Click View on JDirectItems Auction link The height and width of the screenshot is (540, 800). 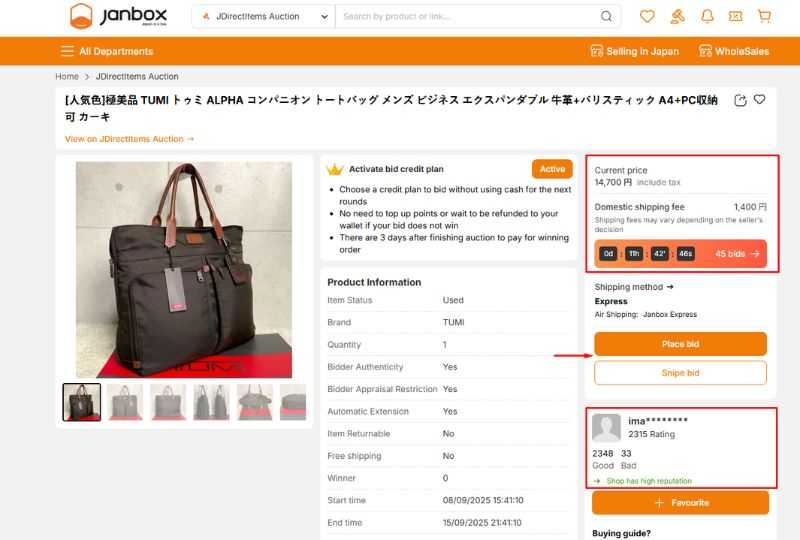[129, 139]
